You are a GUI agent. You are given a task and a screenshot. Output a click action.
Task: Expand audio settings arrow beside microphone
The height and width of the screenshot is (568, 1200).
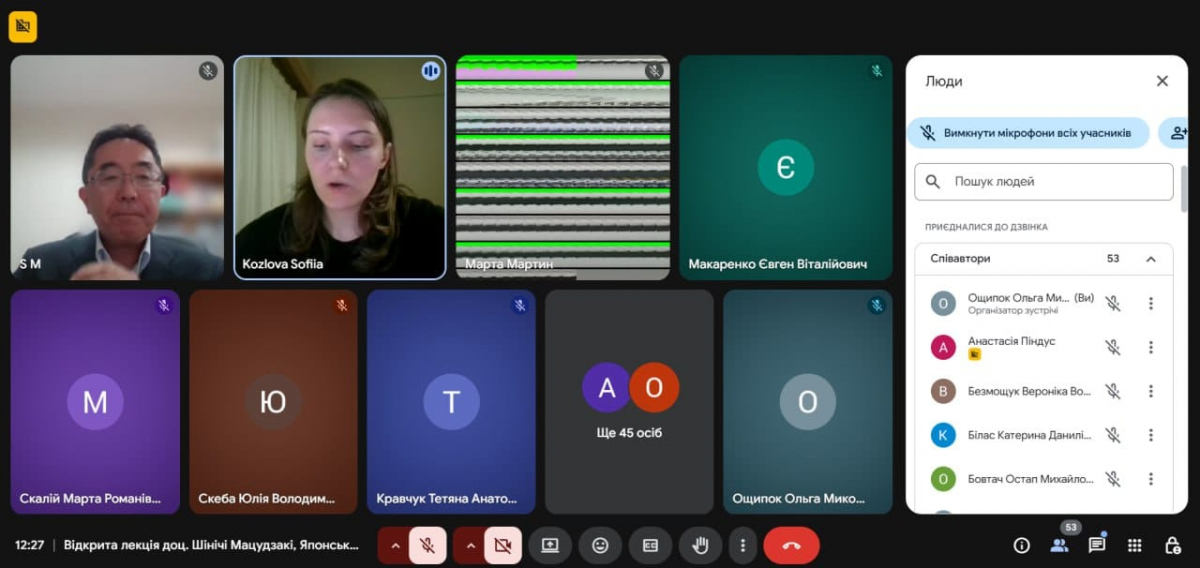tap(394, 545)
